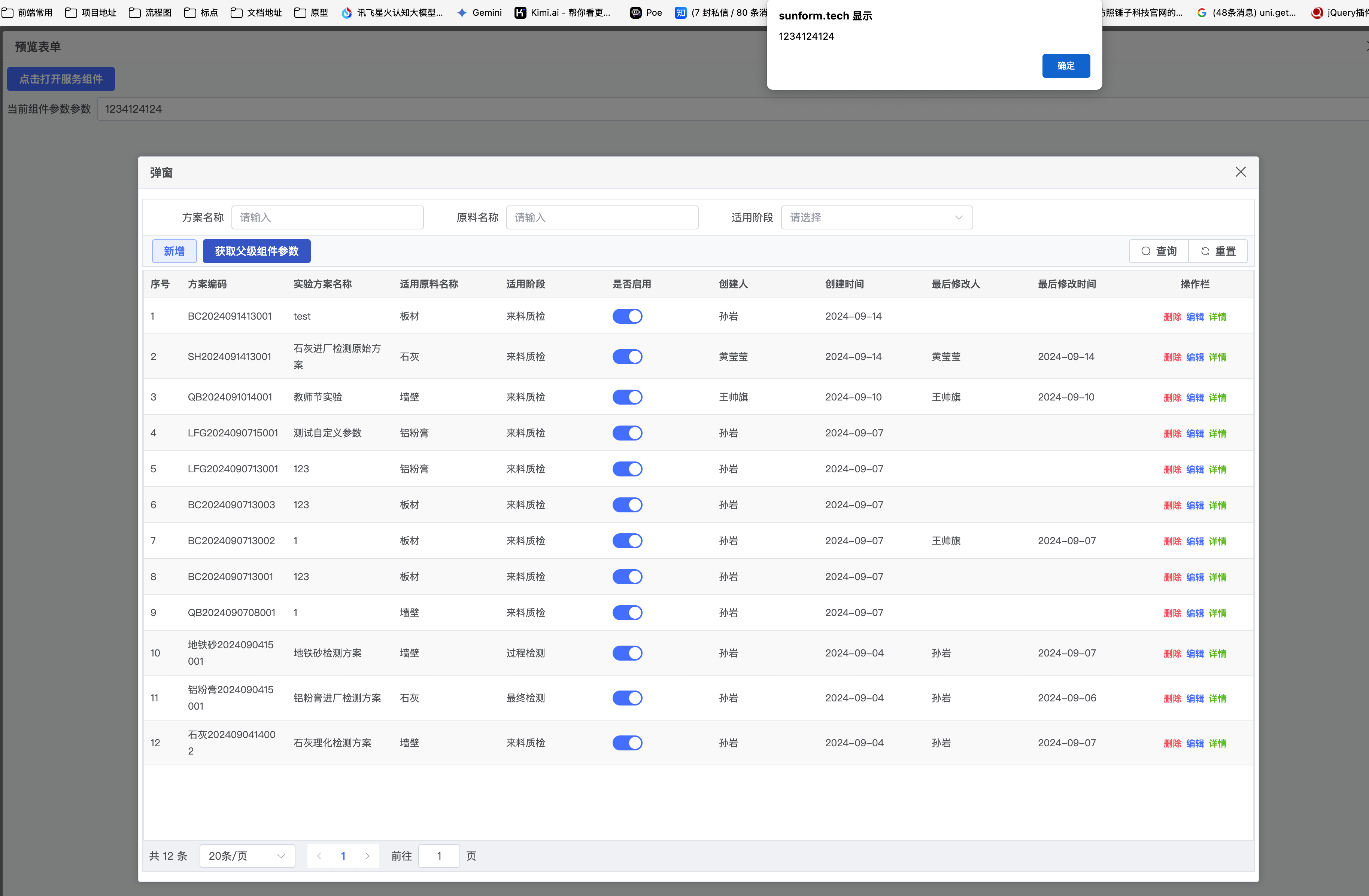
Task: Focus the 方案名称 input field
Action: [327, 217]
